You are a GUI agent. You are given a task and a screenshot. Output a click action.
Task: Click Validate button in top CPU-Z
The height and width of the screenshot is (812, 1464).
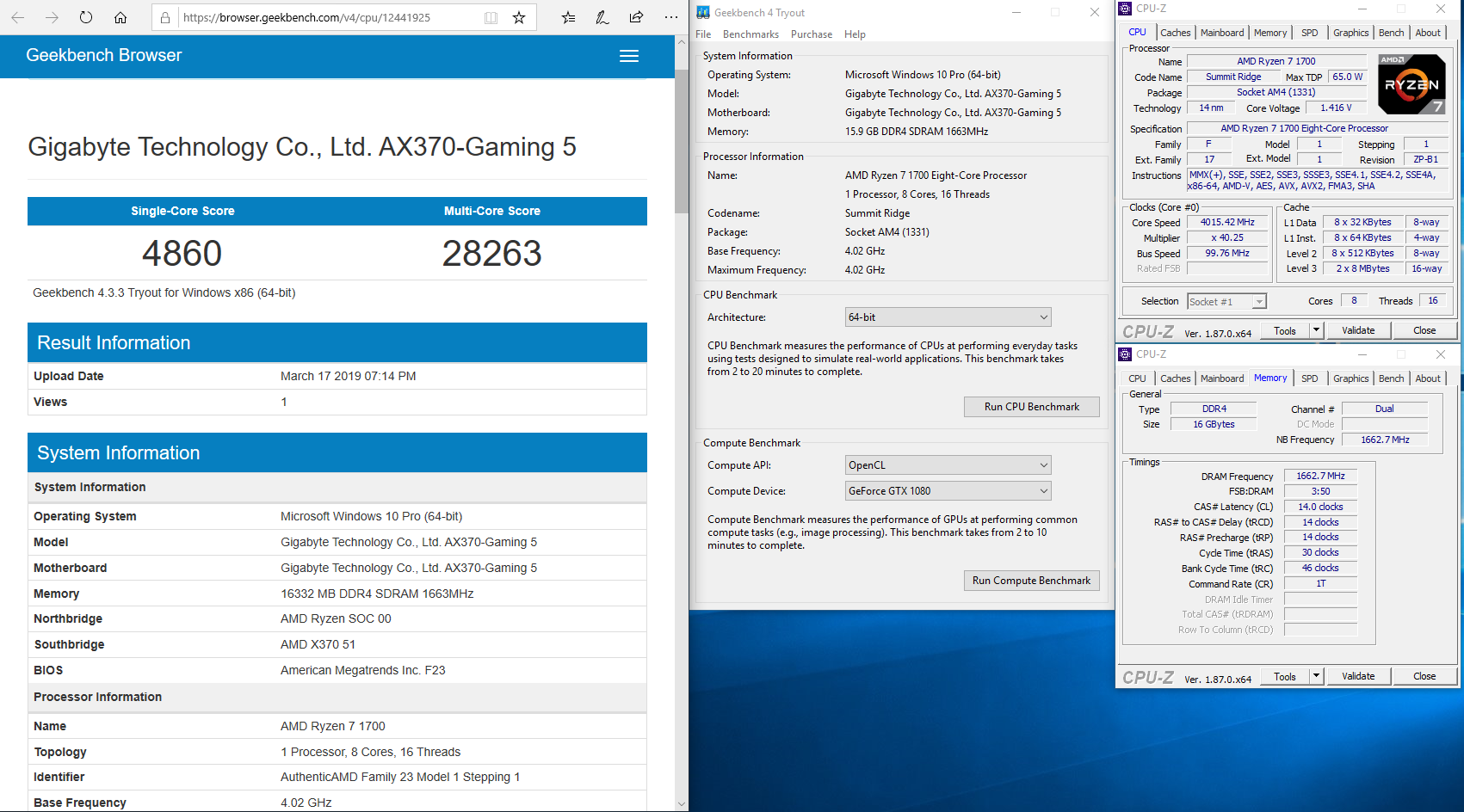1358,330
